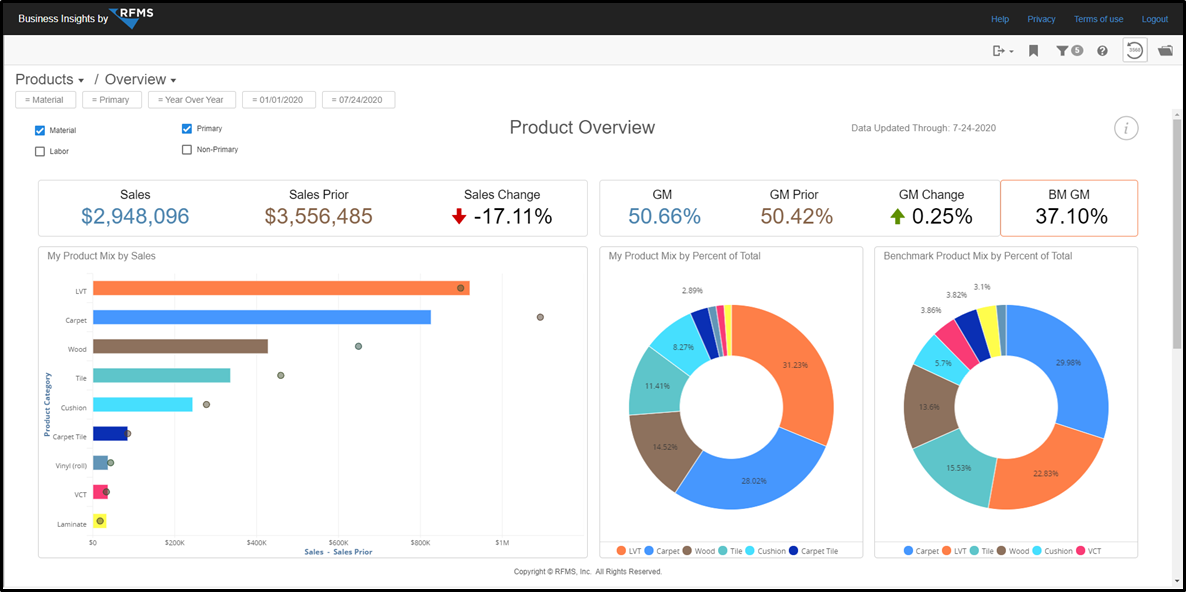Click the 29.98% Carpet slice in Benchmark donut

(1068, 361)
